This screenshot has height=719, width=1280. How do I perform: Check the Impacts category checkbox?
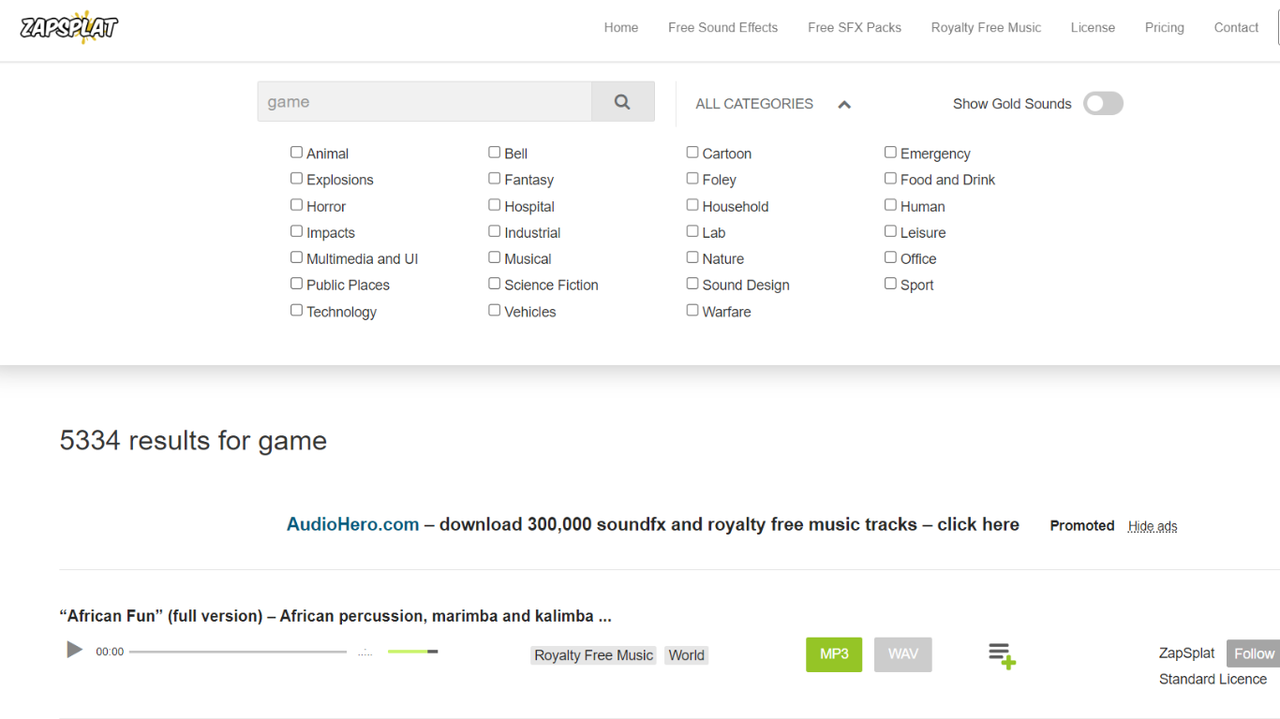pos(297,231)
